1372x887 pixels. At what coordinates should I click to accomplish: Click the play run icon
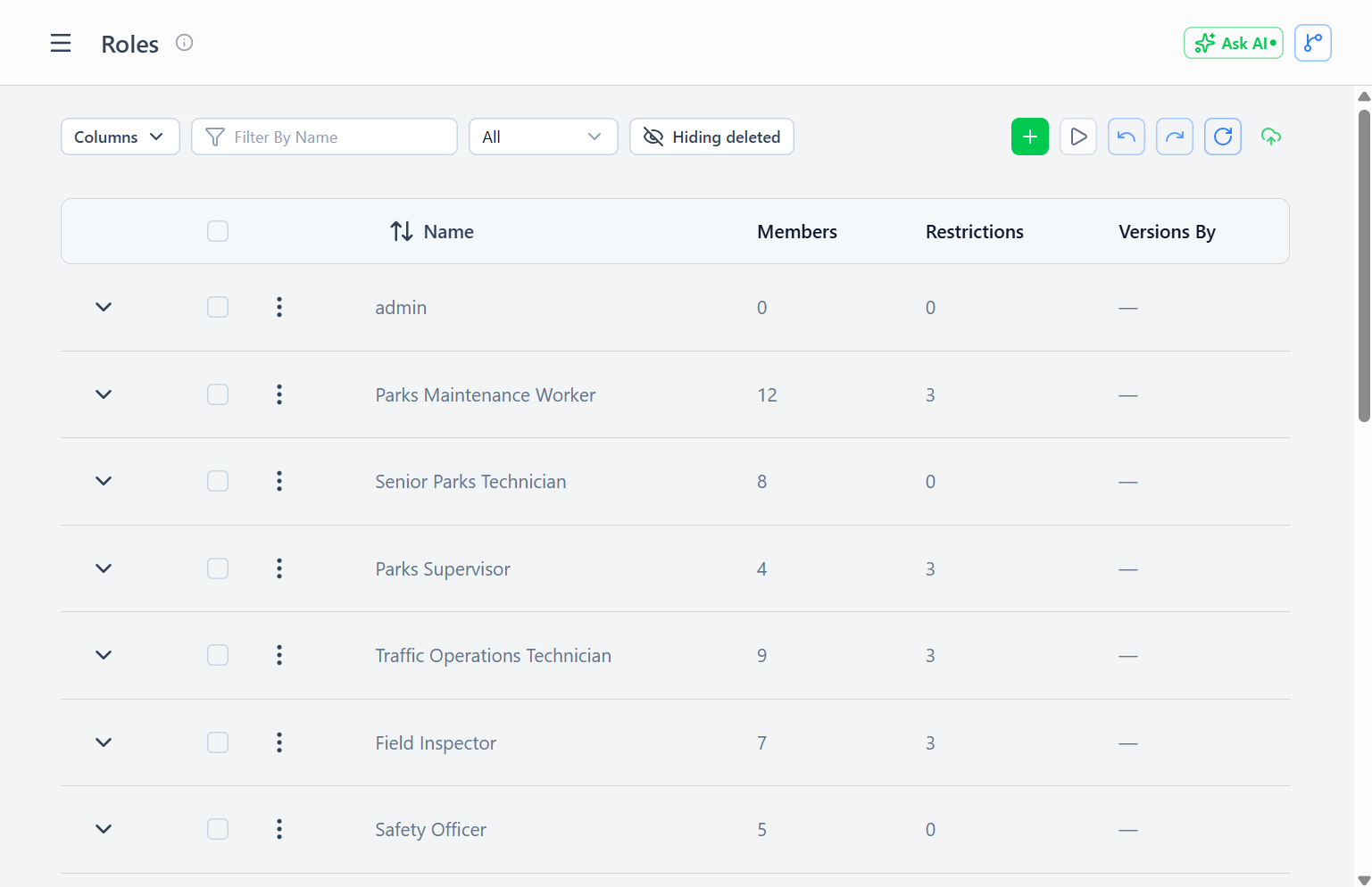[x=1078, y=137]
